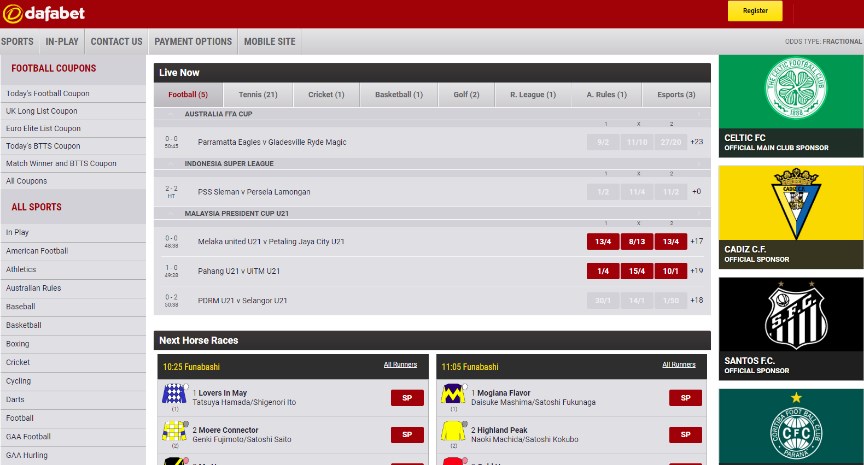
Task: Show +17 more markets for Melaka united
Action: tap(696, 241)
